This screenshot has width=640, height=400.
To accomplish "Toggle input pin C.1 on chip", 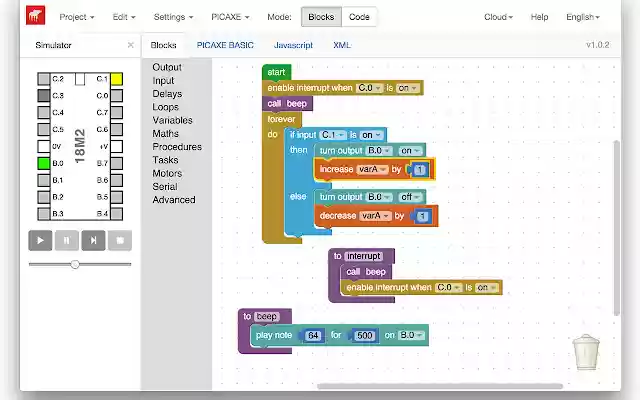I will point(116,78).
